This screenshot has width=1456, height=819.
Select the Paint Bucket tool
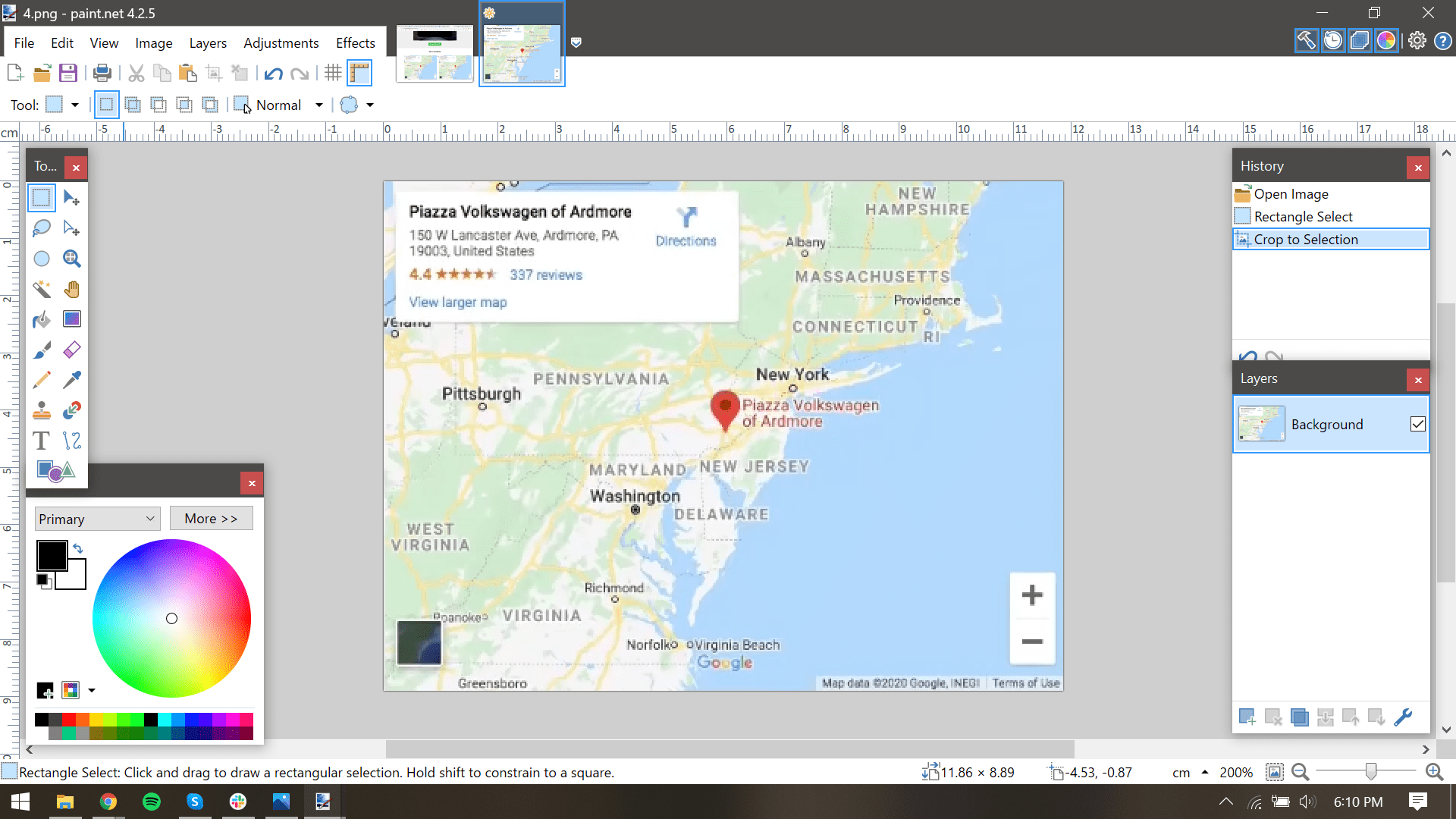(x=41, y=319)
